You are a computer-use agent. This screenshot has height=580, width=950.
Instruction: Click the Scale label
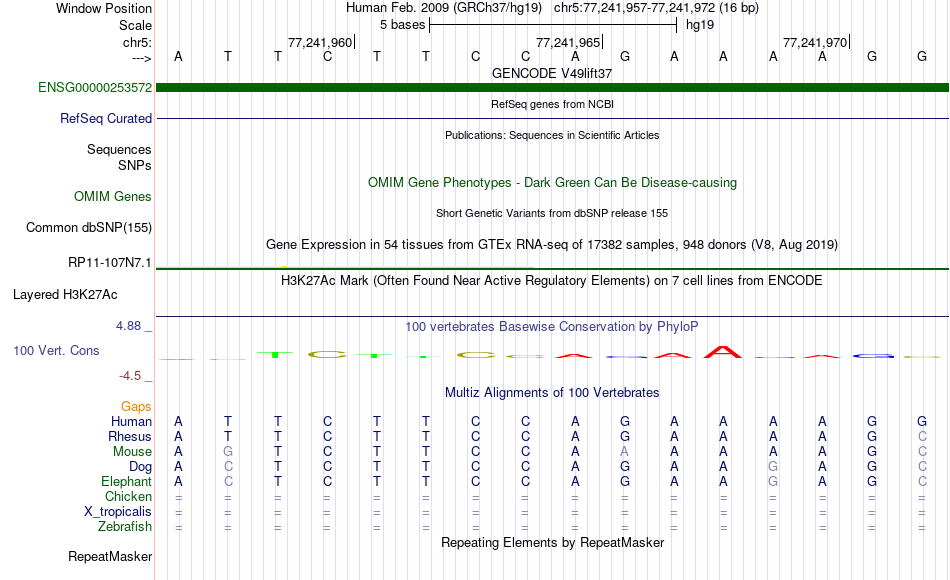tap(135, 25)
